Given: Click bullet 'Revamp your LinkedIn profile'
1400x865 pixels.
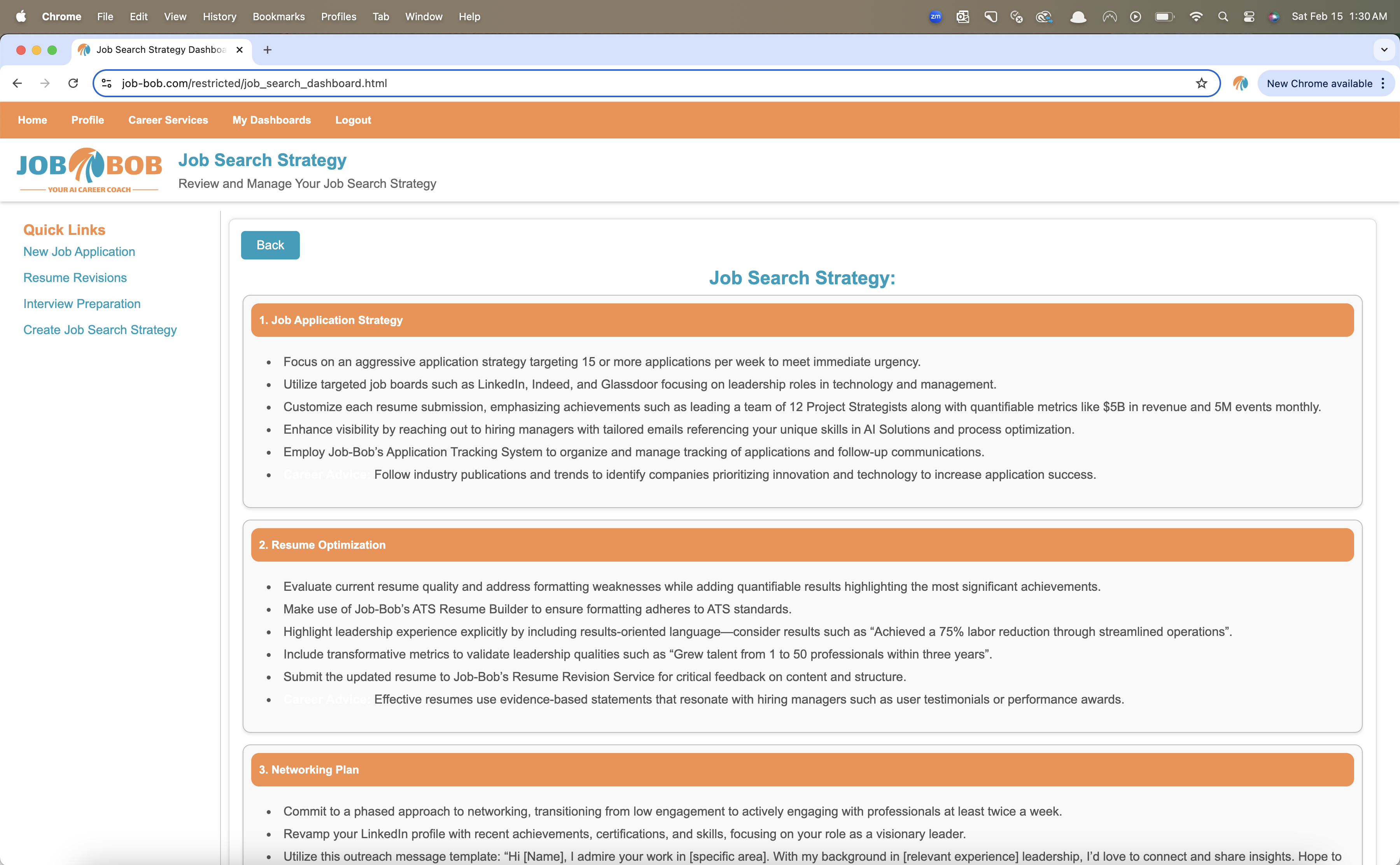Looking at the screenshot, I should [x=625, y=834].
